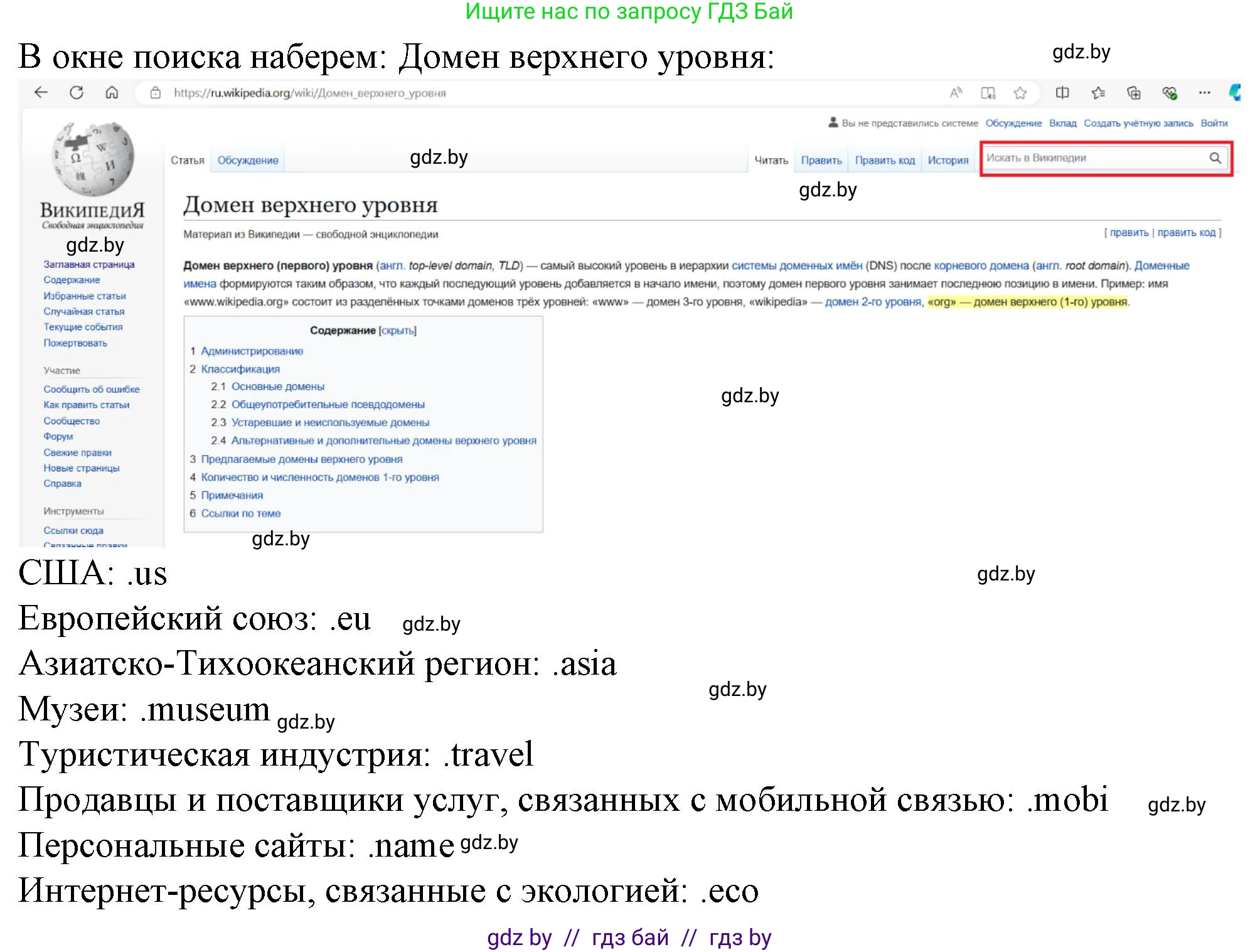The width and height of the screenshot is (1260, 952).
Task: Open the Справка link
Action: tap(63, 484)
